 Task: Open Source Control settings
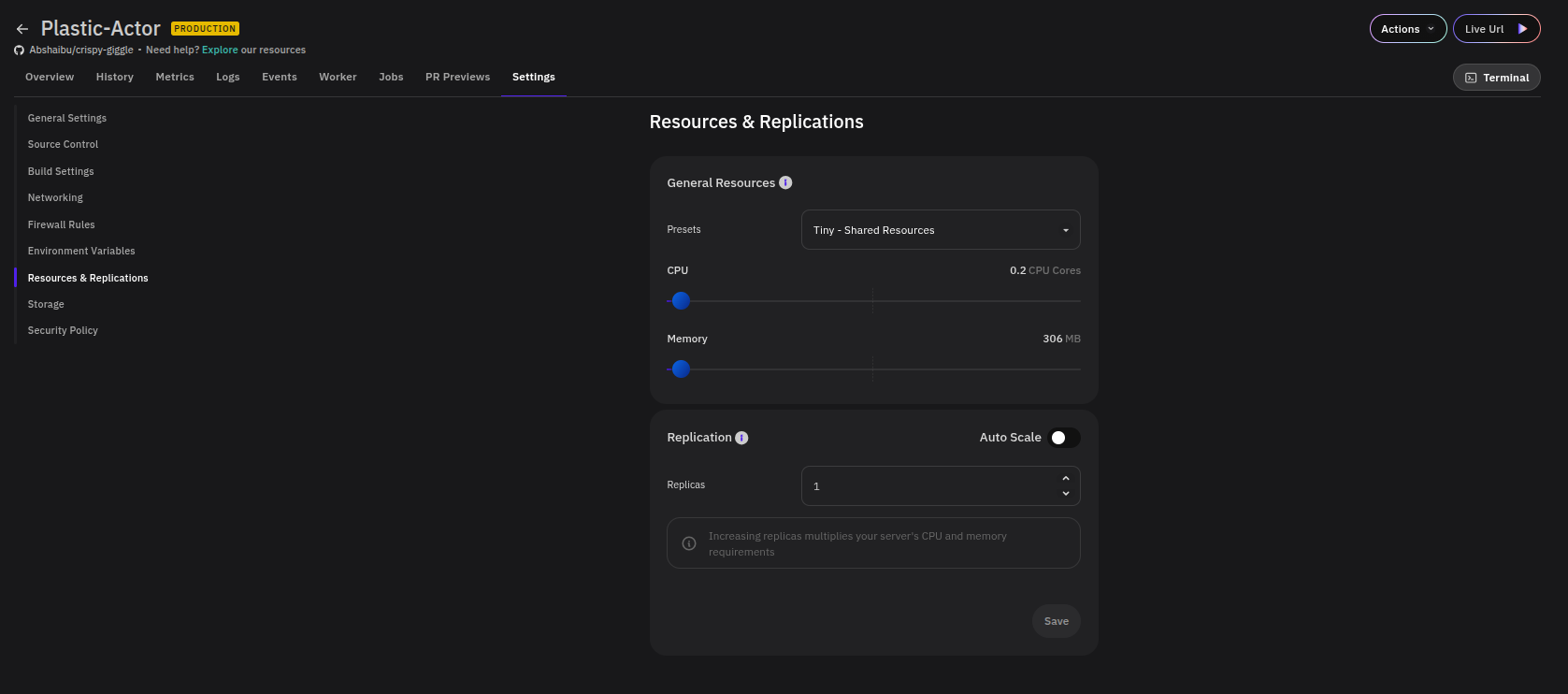click(x=63, y=144)
